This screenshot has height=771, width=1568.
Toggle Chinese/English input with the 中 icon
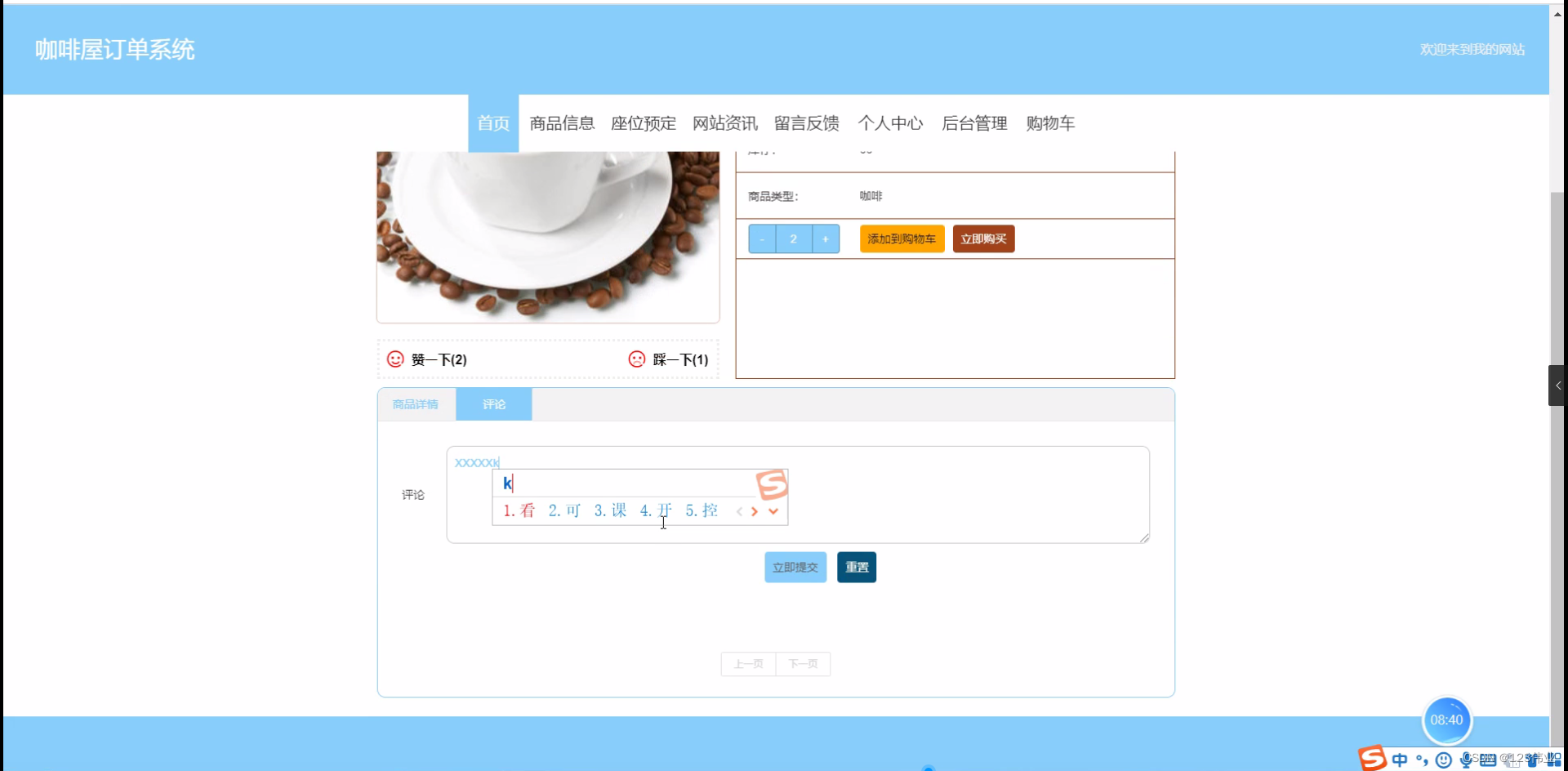click(1398, 760)
